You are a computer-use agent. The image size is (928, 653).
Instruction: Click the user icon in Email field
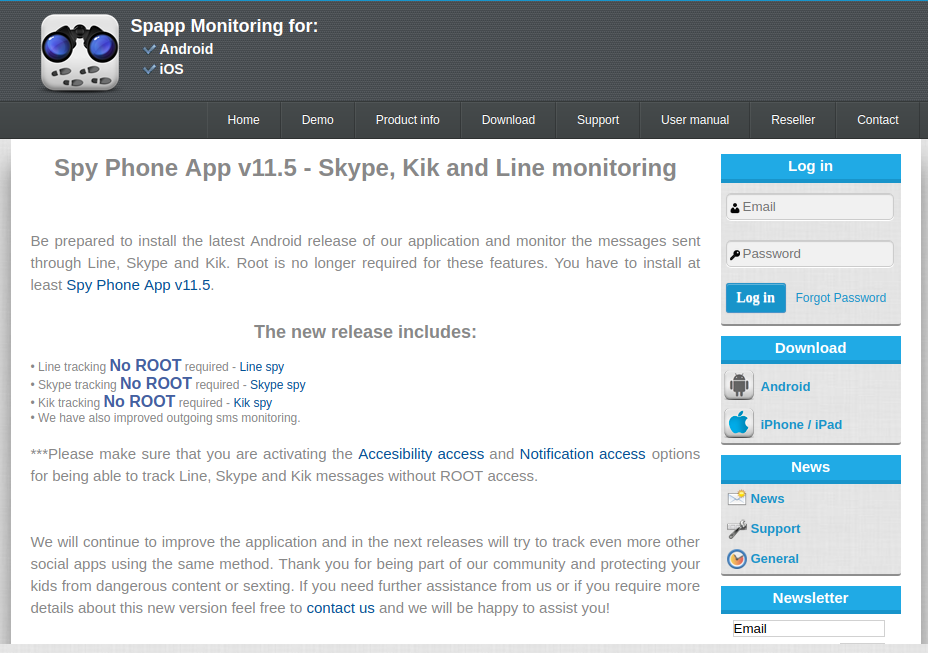tap(735, 208)
